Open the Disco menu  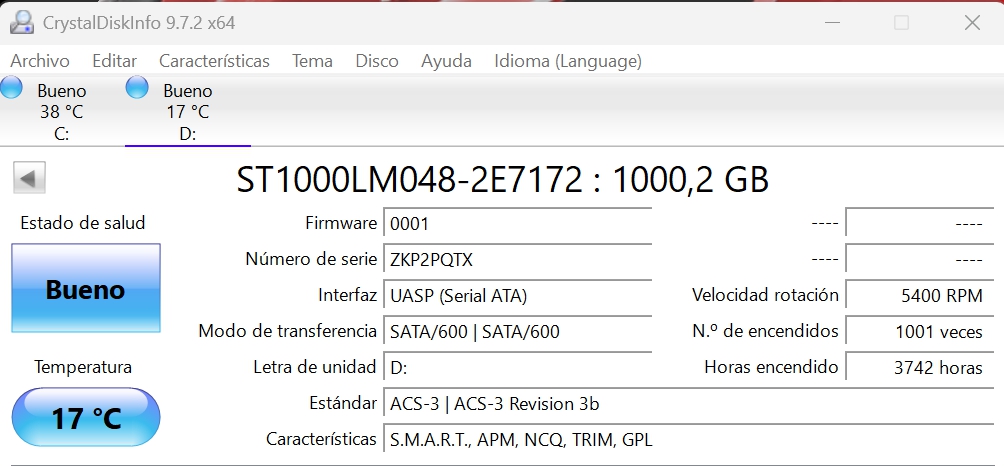tap(377, 61)
